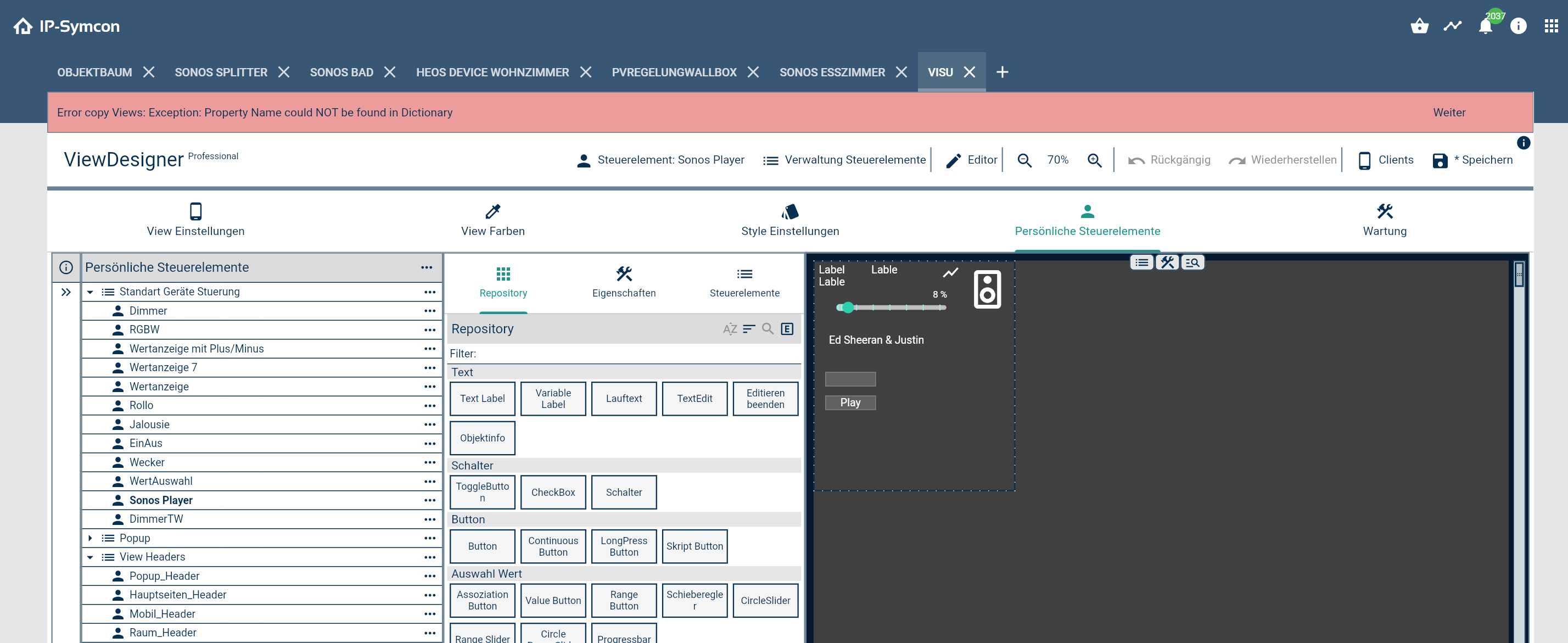Close the VISU tab

(x=970, y=72)
